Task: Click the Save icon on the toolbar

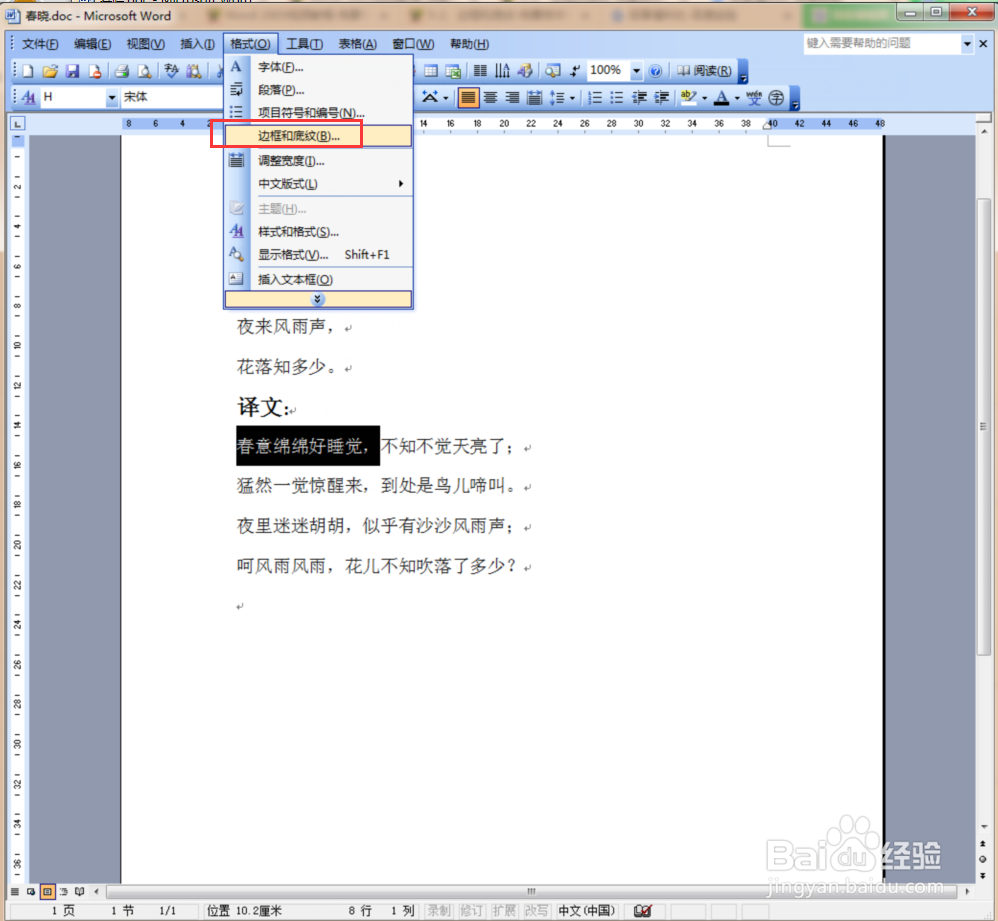Action: [72, 70]
